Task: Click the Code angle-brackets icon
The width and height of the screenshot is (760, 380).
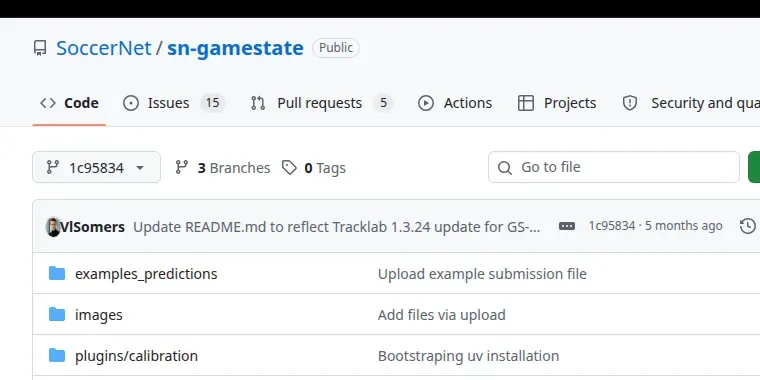Action: [x=48, y=103]
